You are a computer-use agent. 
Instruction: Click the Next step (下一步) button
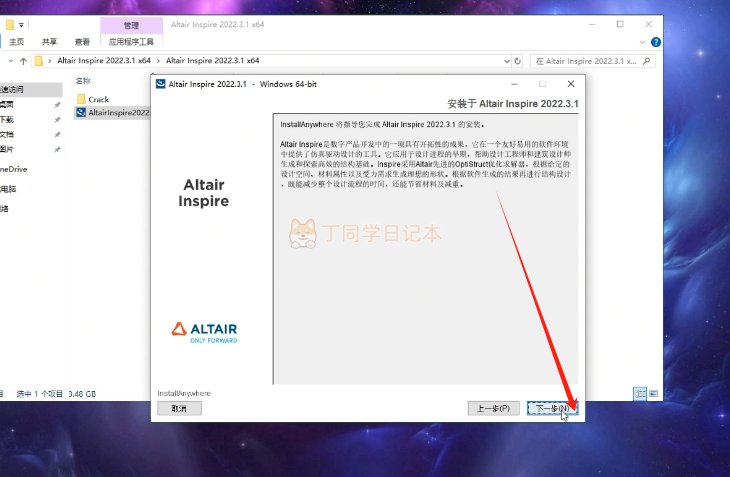point(553,408)
